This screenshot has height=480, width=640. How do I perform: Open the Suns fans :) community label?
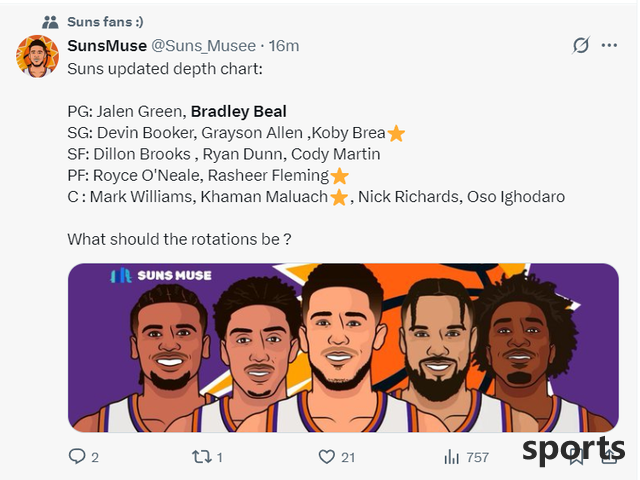coord(105,22)
